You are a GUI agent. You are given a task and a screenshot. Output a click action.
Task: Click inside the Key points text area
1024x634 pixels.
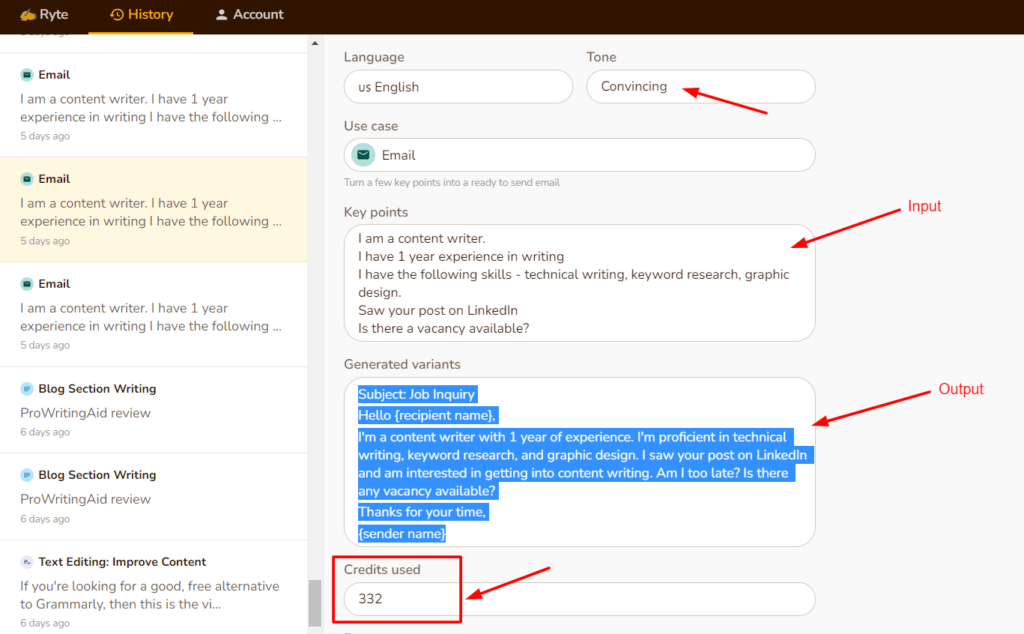point(579,283)
